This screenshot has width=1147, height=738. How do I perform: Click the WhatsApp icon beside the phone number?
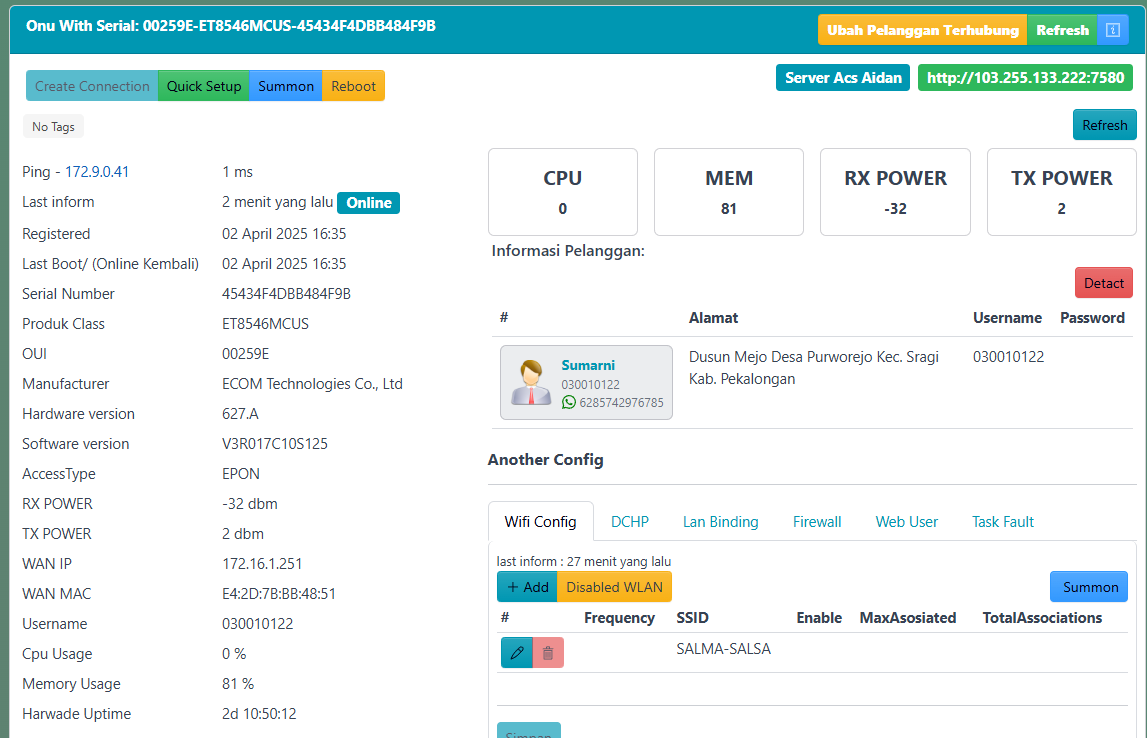coord(569,402)
